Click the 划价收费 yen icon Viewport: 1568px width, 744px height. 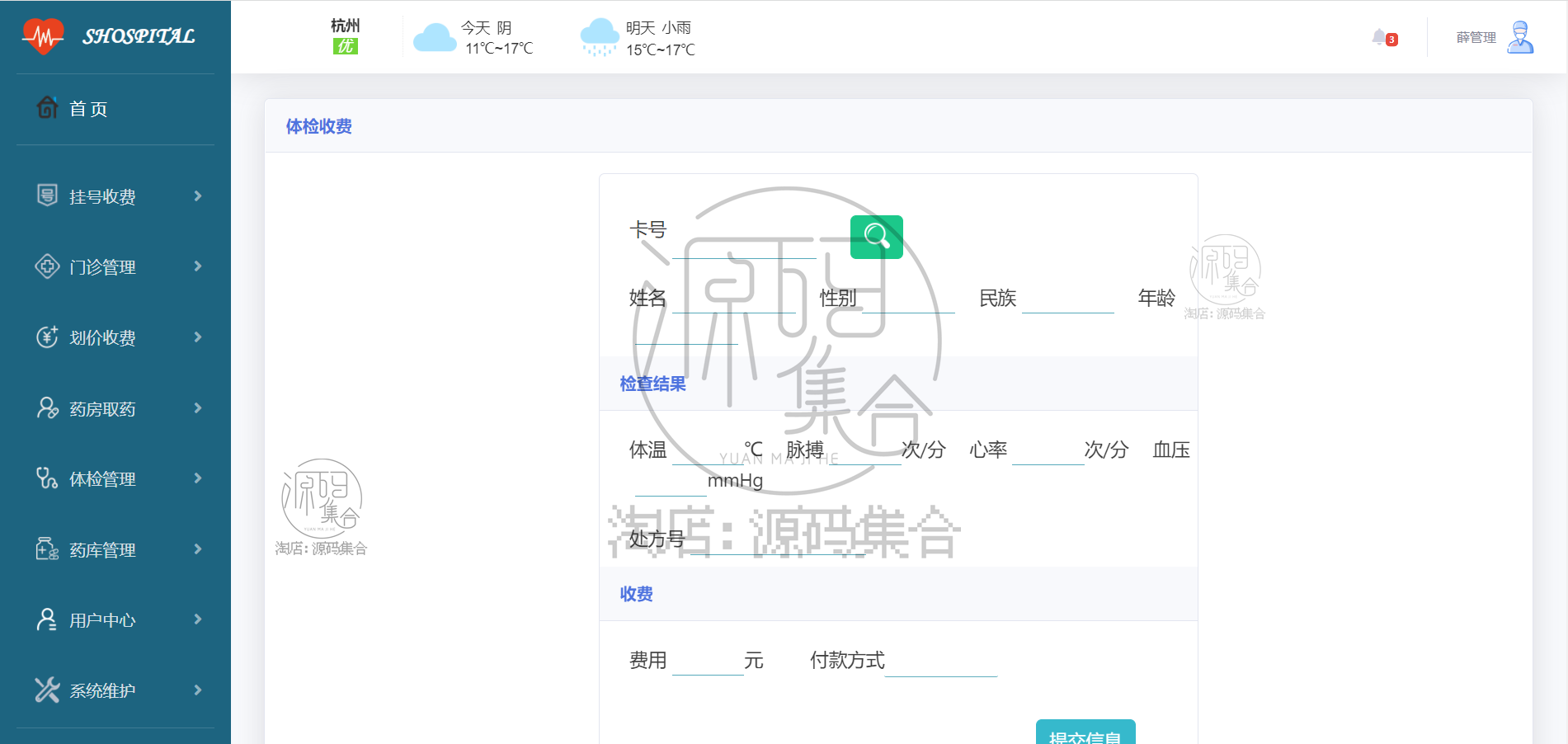click(x=47, y=337)
